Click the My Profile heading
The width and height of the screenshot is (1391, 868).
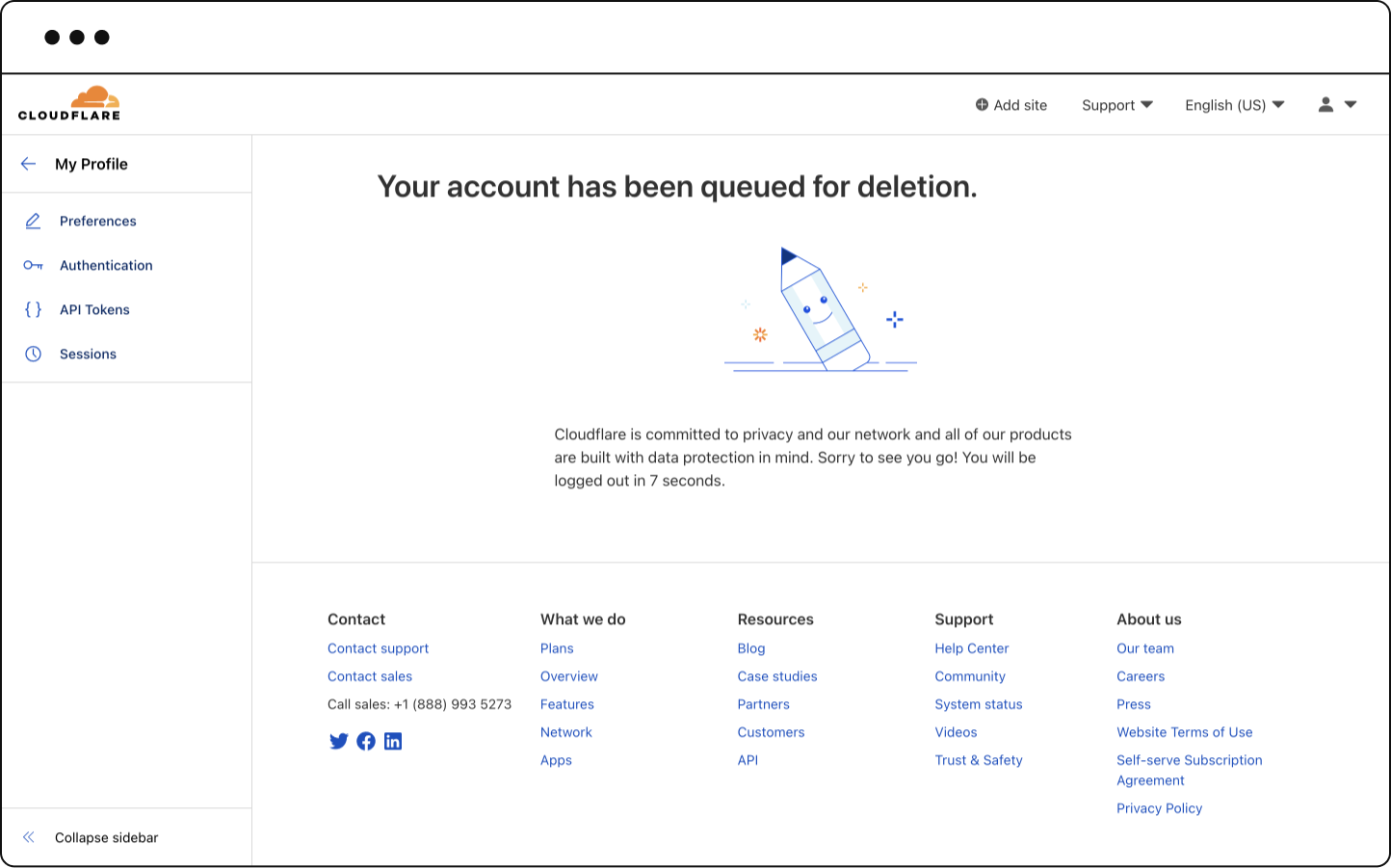tap(92, 164)
